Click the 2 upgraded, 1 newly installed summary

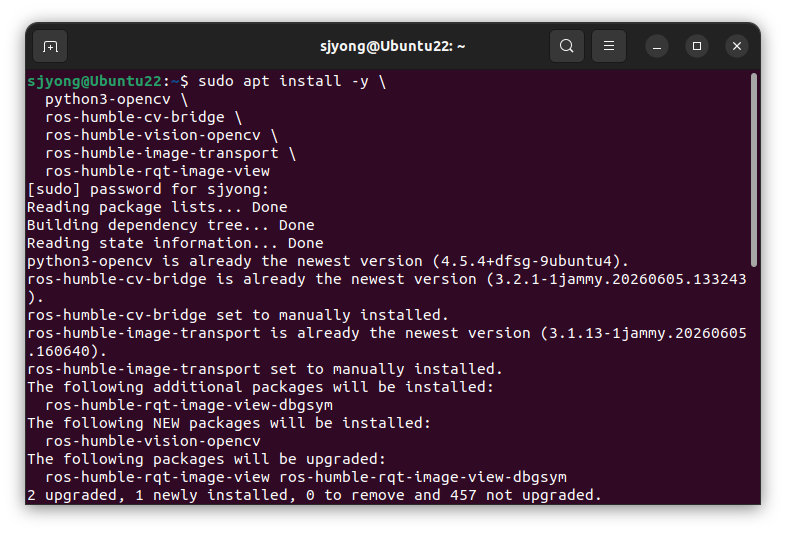pos(314,495)
